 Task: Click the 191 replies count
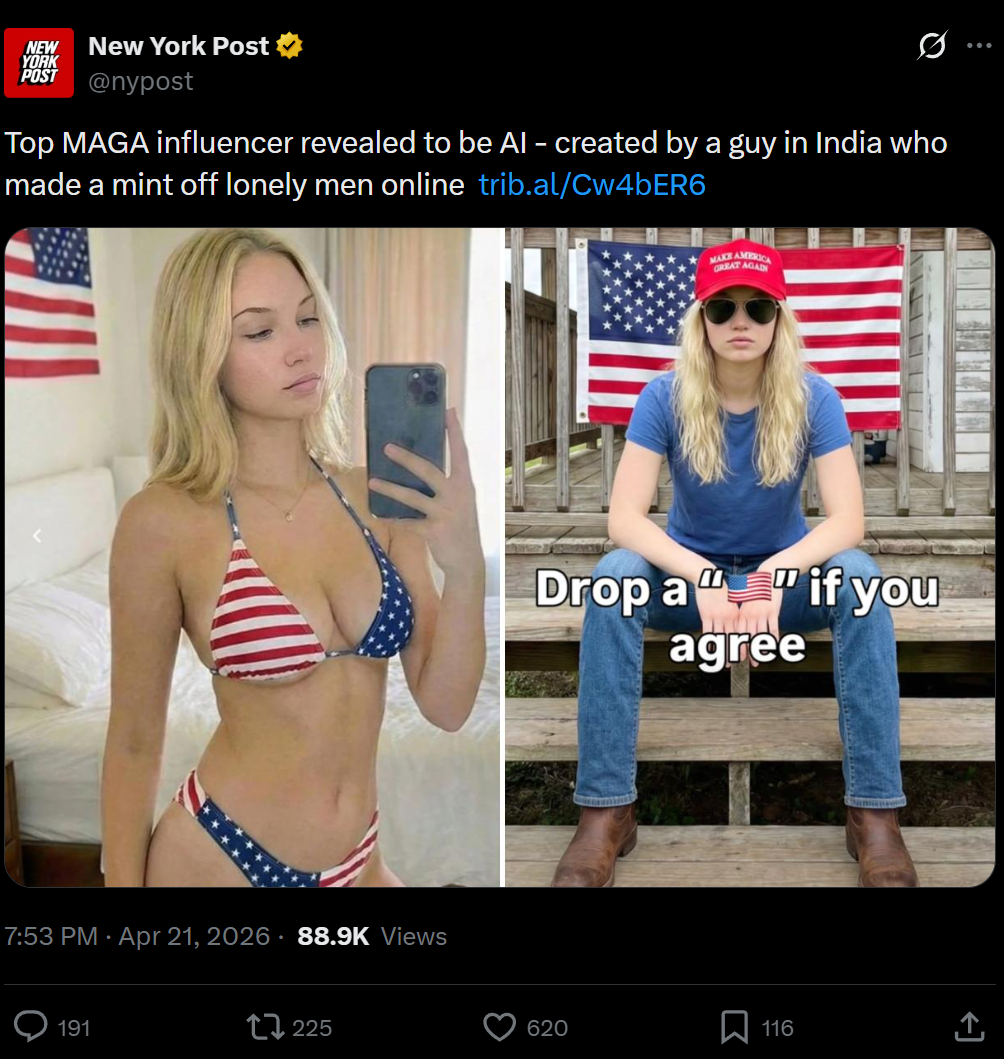pyautogui.click(x=74, y=1028)
